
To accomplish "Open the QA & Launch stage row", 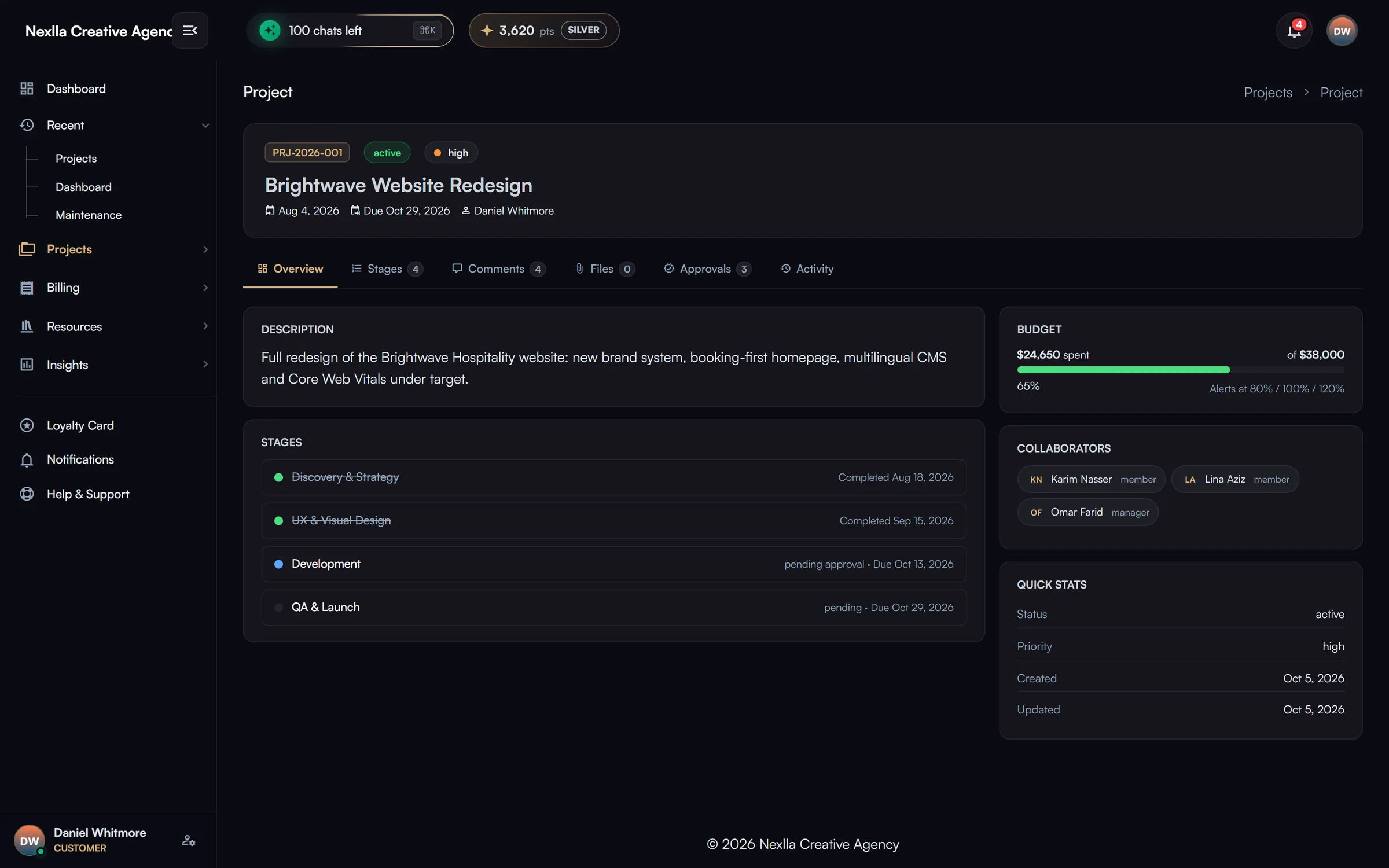I will (x=613, y=608).
